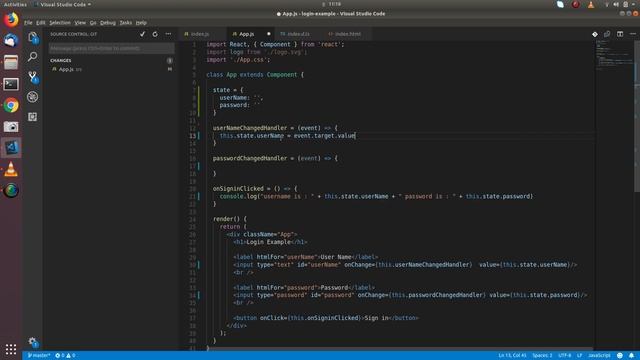Open the Extensions view in activity bar
640x360 pixels.
32,117
